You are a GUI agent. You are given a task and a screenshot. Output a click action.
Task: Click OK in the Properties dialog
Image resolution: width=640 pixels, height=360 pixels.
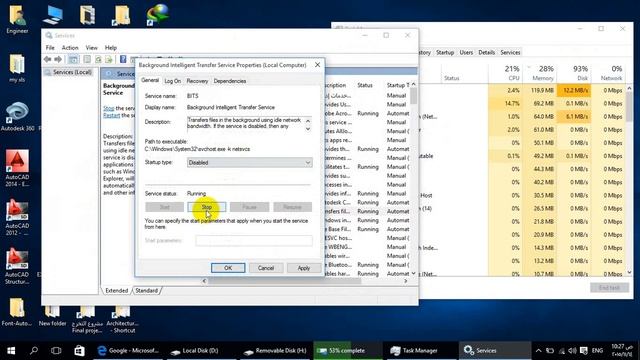(x=228, y=268)
